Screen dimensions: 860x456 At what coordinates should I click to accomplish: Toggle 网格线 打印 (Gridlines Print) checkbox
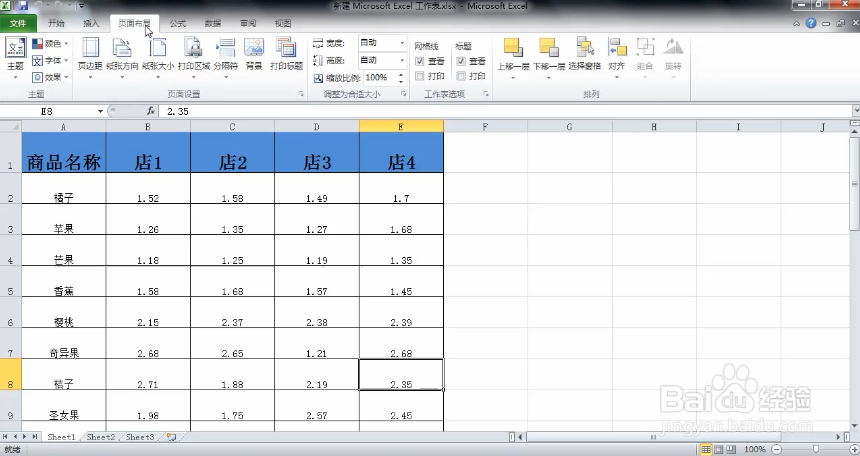tap(420, 76)
